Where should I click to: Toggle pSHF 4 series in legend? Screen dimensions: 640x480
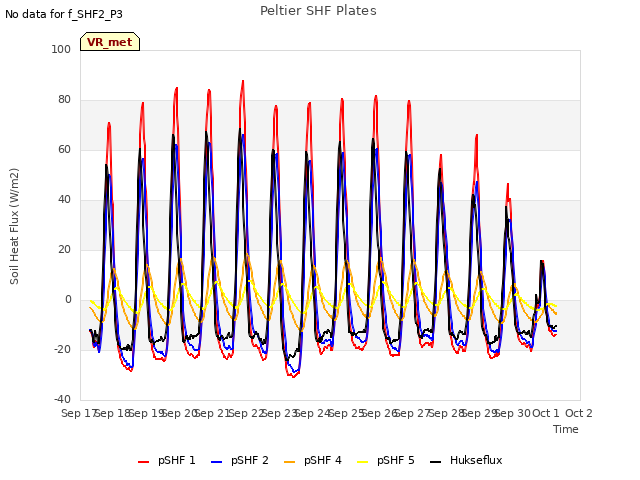coord(313,460)
